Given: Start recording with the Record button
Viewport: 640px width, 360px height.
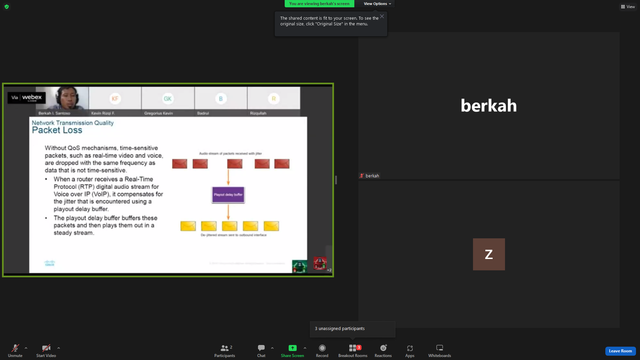Looking at the screenshot, I should [322, 350].
